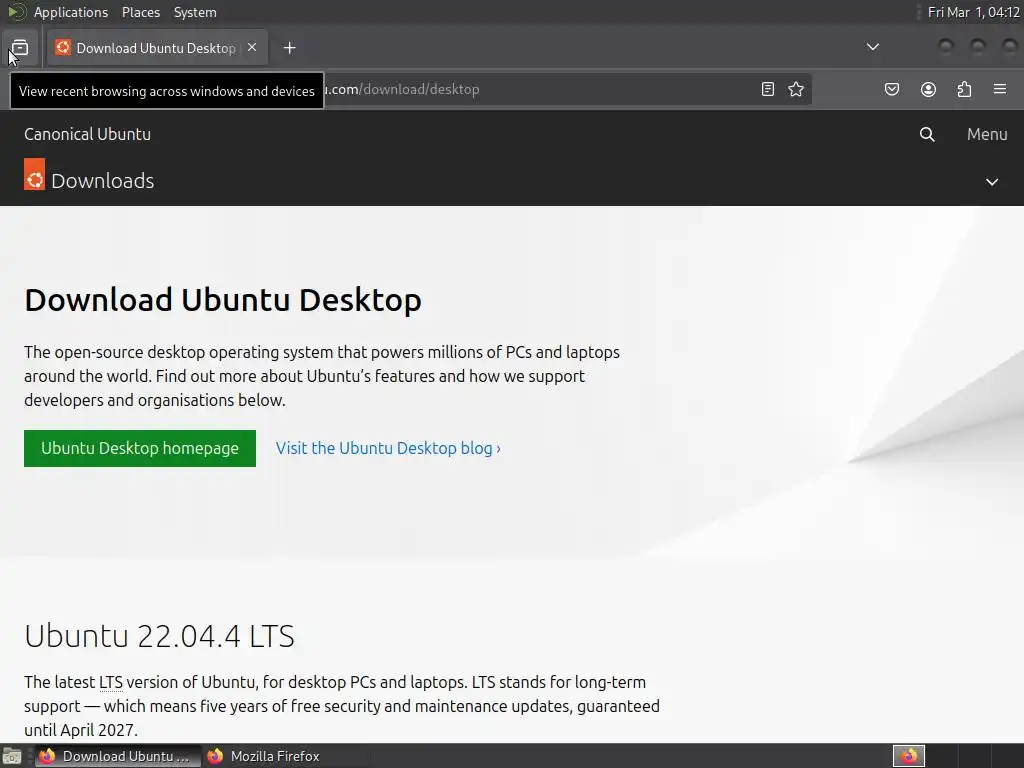Visit the Ubuntu Desktop blog link

(x=388, y=448)
